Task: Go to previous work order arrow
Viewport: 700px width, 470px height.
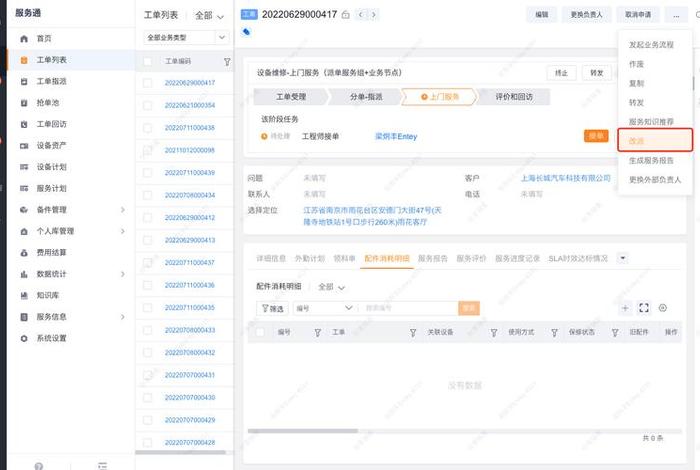Action: point(361,15)
